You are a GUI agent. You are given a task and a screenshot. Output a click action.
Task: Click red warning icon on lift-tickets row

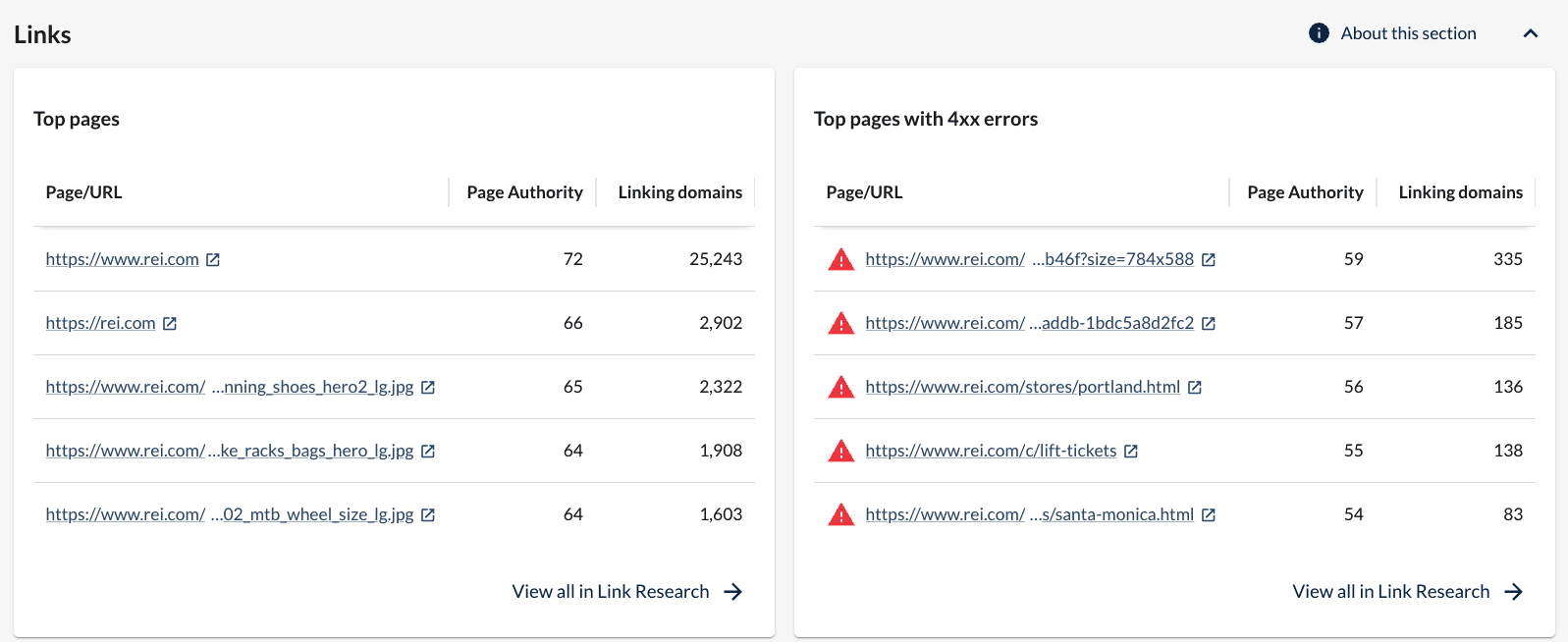tap(841, 451)
